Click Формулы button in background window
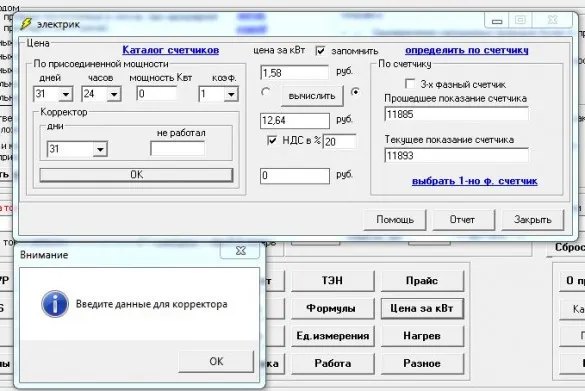The width and height of the screenshot is (585, 391). coord(332,308)
